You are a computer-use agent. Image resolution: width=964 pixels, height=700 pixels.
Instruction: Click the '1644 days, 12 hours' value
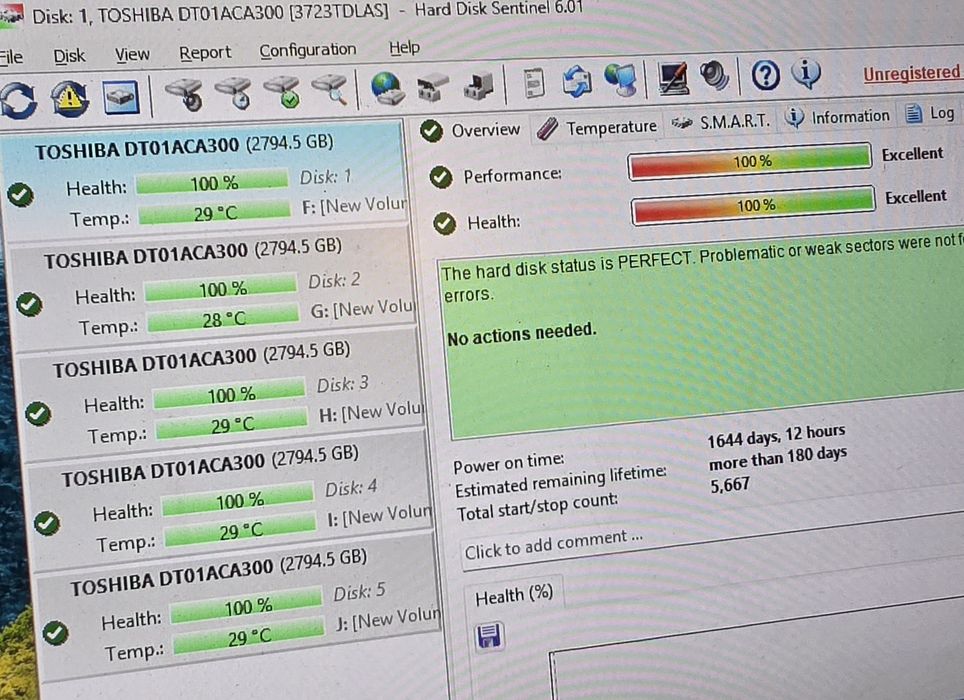pyautogui.click(x=776, y=436)
